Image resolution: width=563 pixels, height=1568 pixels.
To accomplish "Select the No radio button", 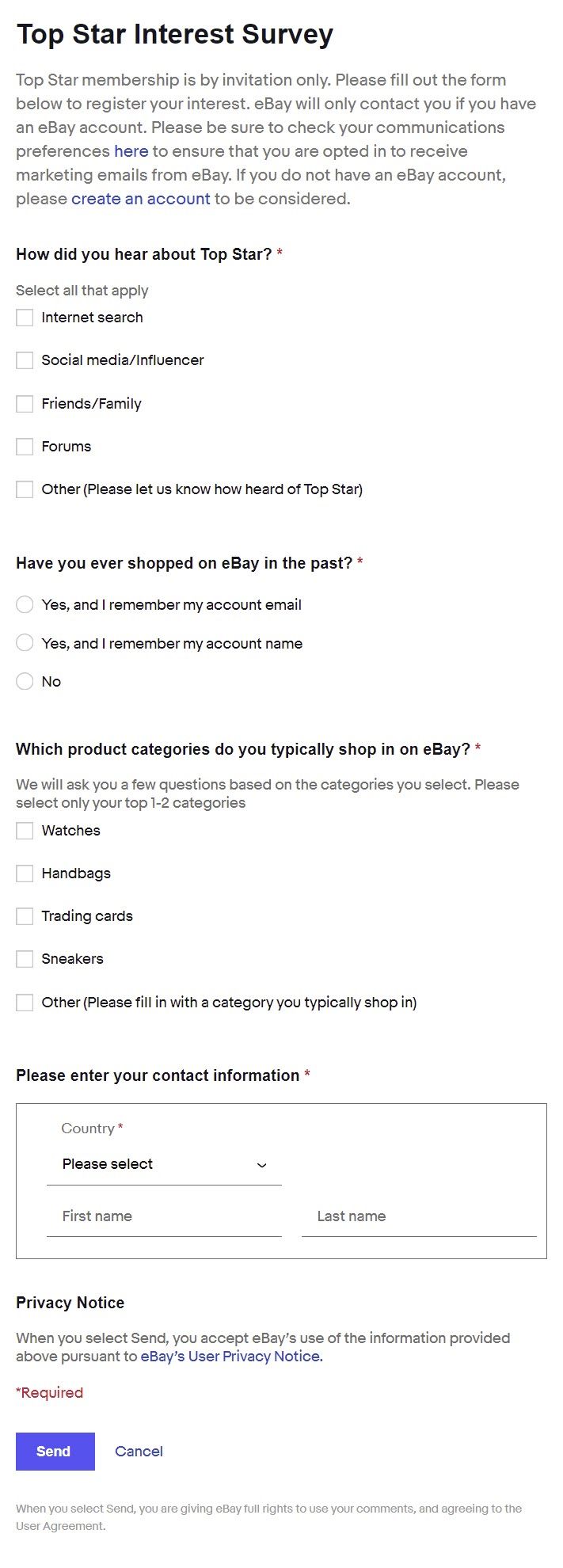I will point(25,681).
